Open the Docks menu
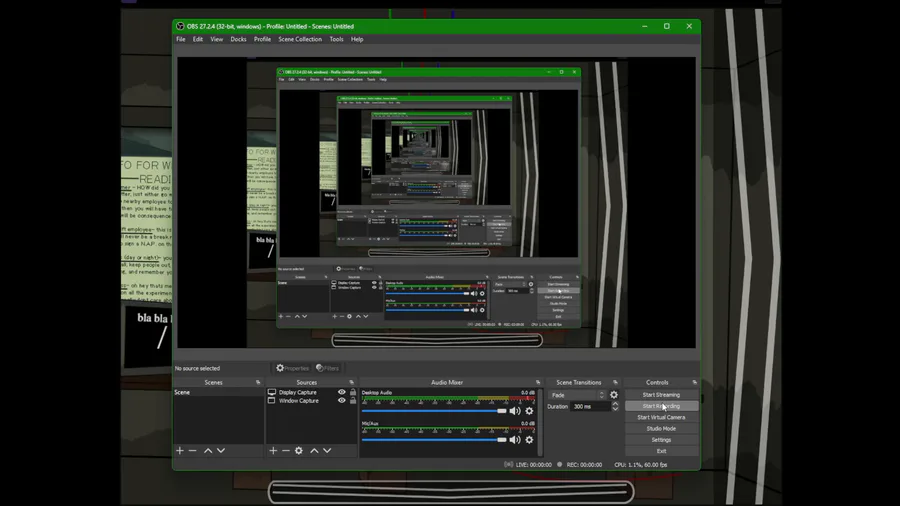This screenshot has height=506, width=900. tap(238, 40)
